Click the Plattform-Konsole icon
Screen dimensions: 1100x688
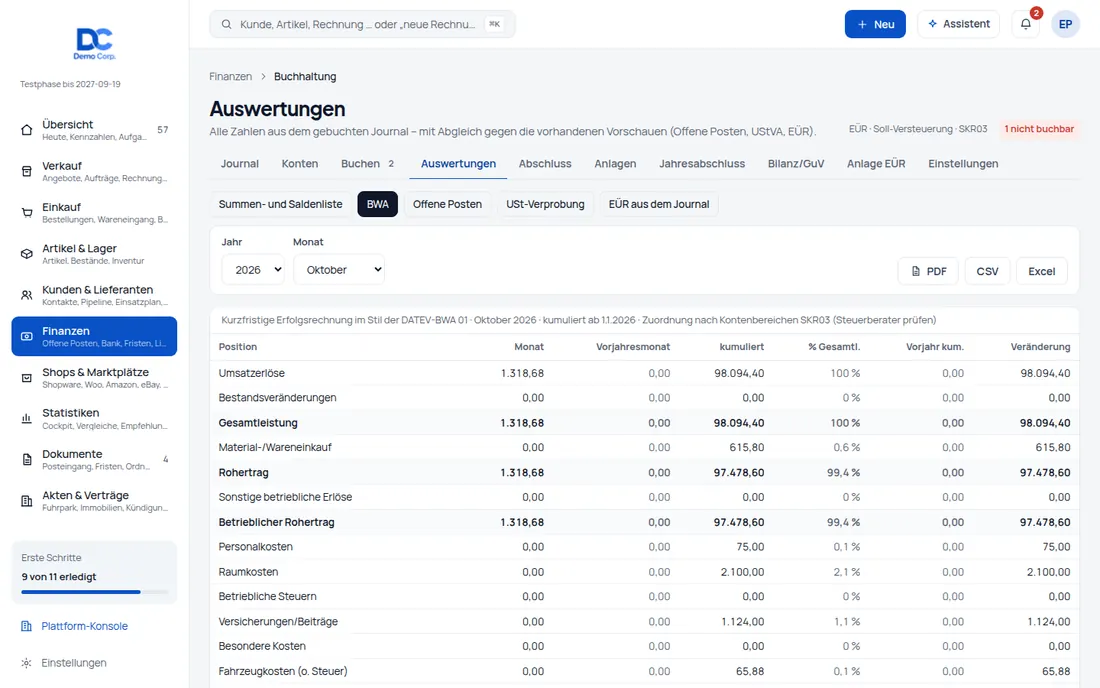(27, 626)
